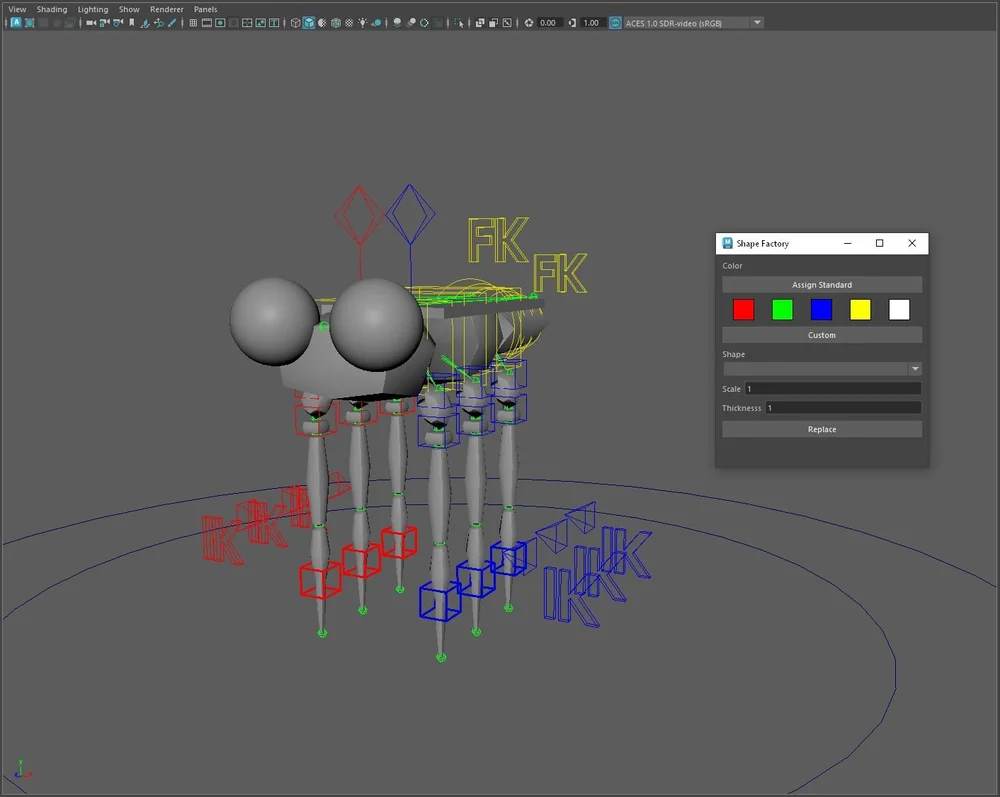The image size is (1000, 797).
Task: Click the Safe Title icon
Action: [274, 23]
